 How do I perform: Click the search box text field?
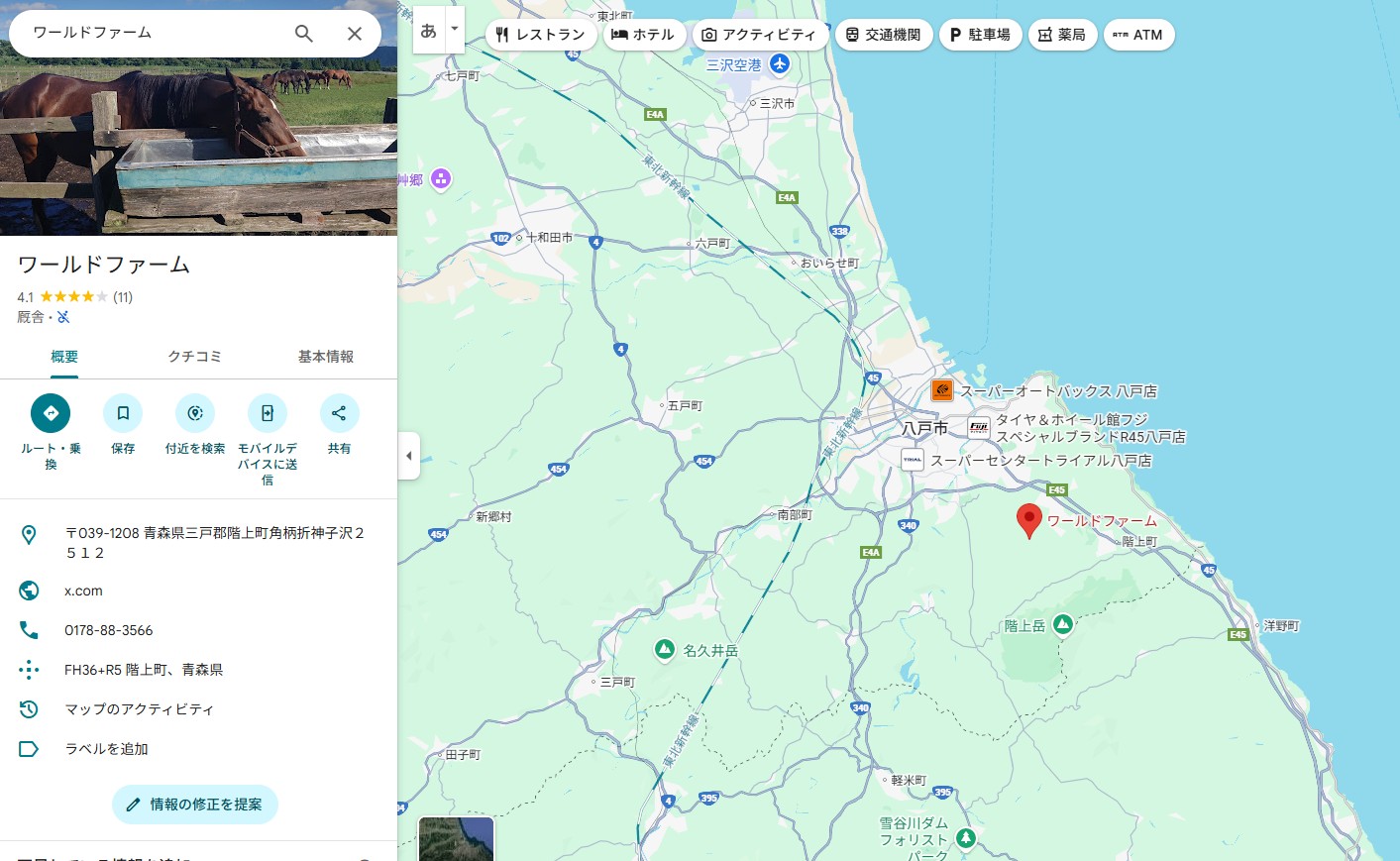(149, 33)
